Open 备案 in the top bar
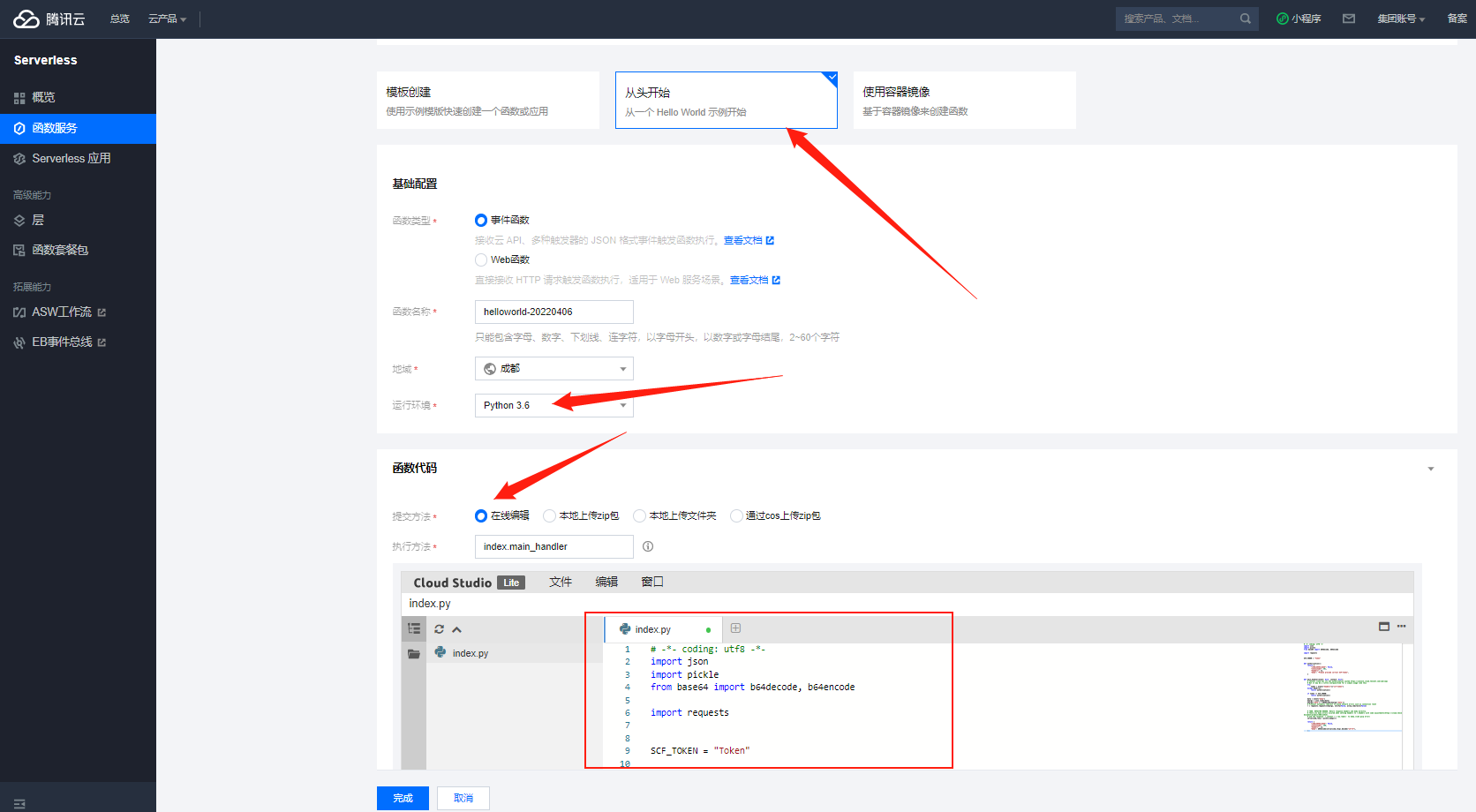1476x812 pixels. 1457,19
